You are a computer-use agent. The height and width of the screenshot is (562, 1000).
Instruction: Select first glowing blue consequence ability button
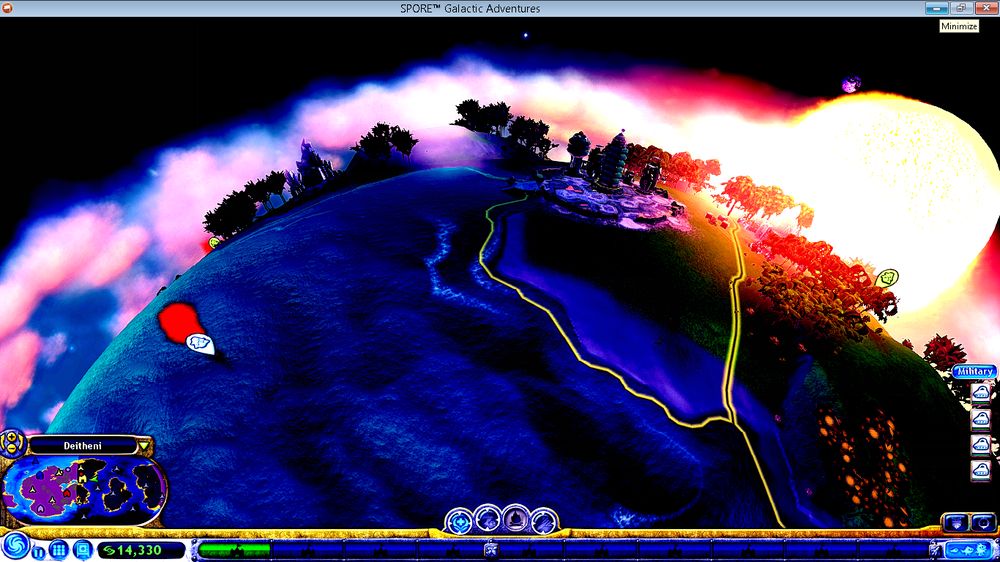pyautogui.click(x=459, y=521)
